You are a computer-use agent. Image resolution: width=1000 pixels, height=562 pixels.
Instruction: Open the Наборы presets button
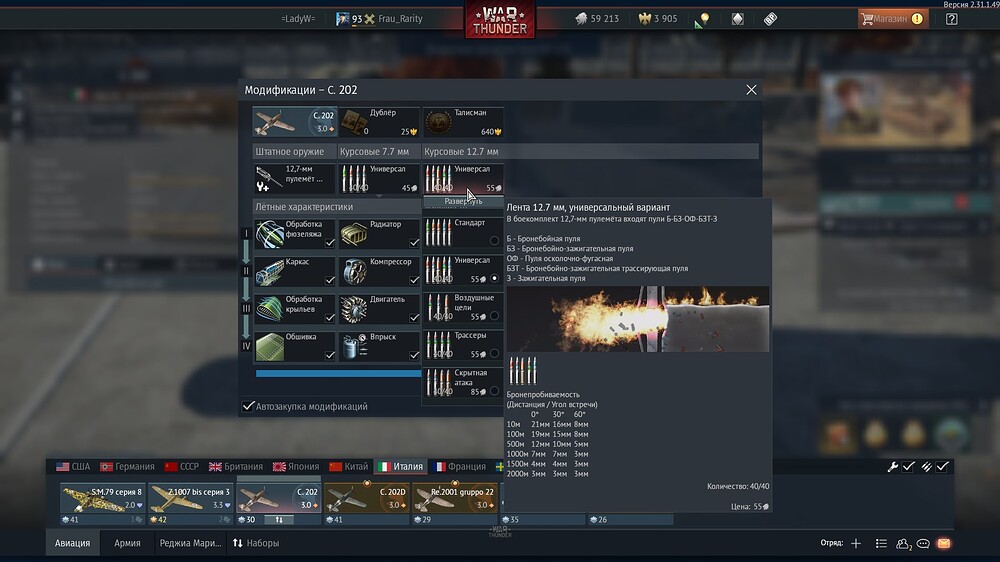tap(256, 543)
